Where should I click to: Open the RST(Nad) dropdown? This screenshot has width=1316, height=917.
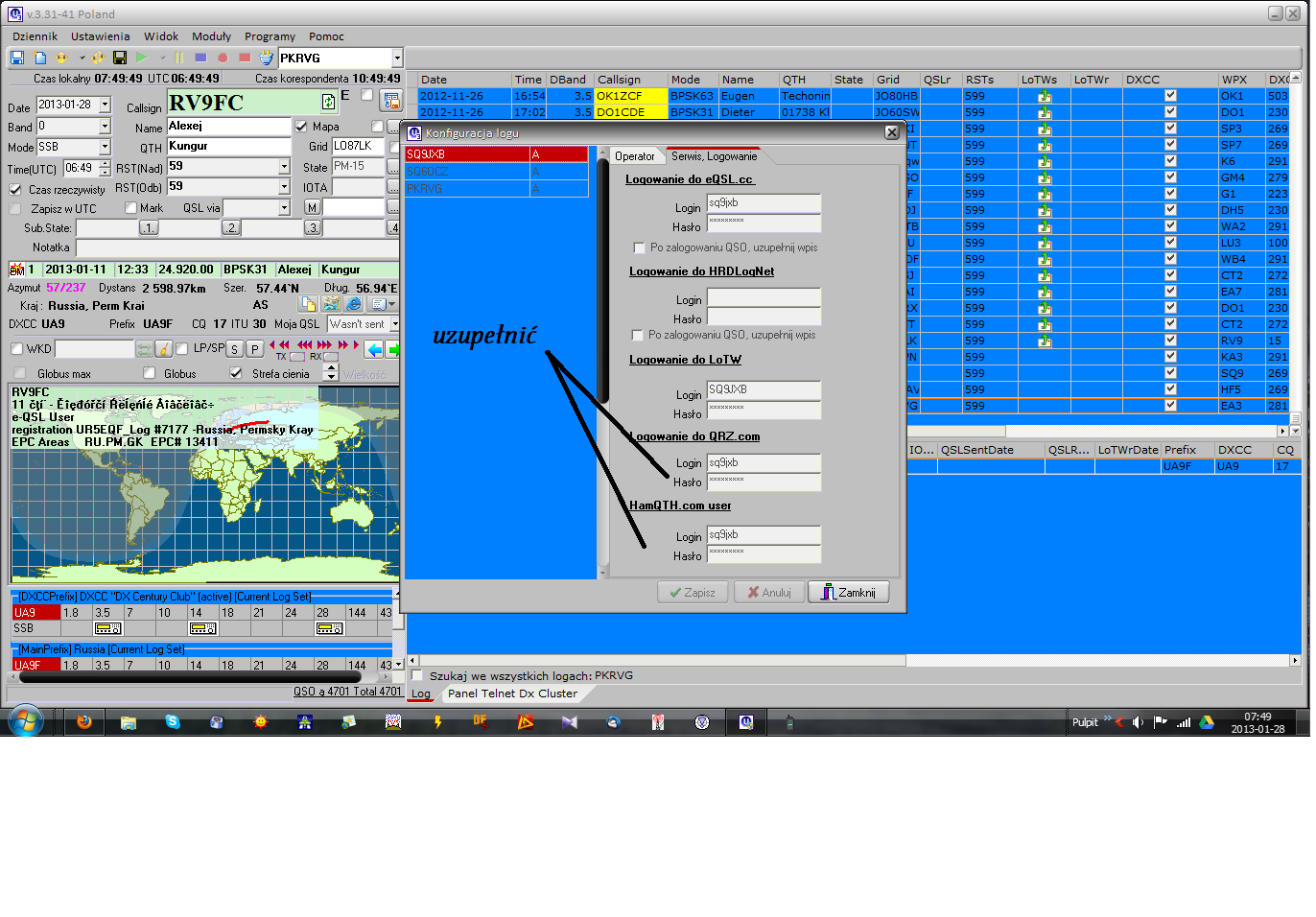tap(284, 167)
